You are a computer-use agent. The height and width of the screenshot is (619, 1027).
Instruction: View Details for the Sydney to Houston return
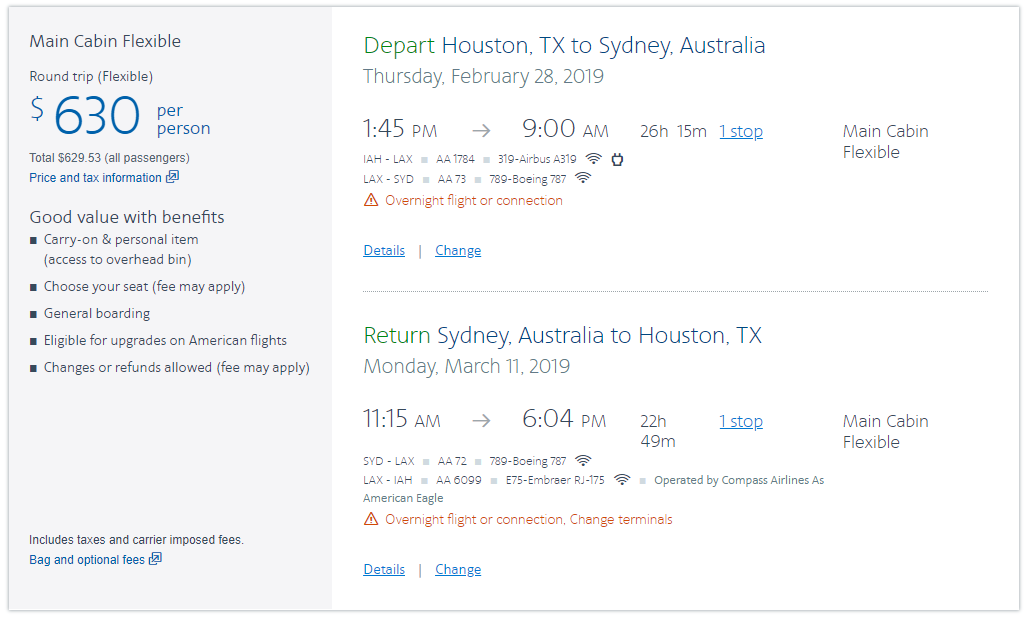[384, 570]
